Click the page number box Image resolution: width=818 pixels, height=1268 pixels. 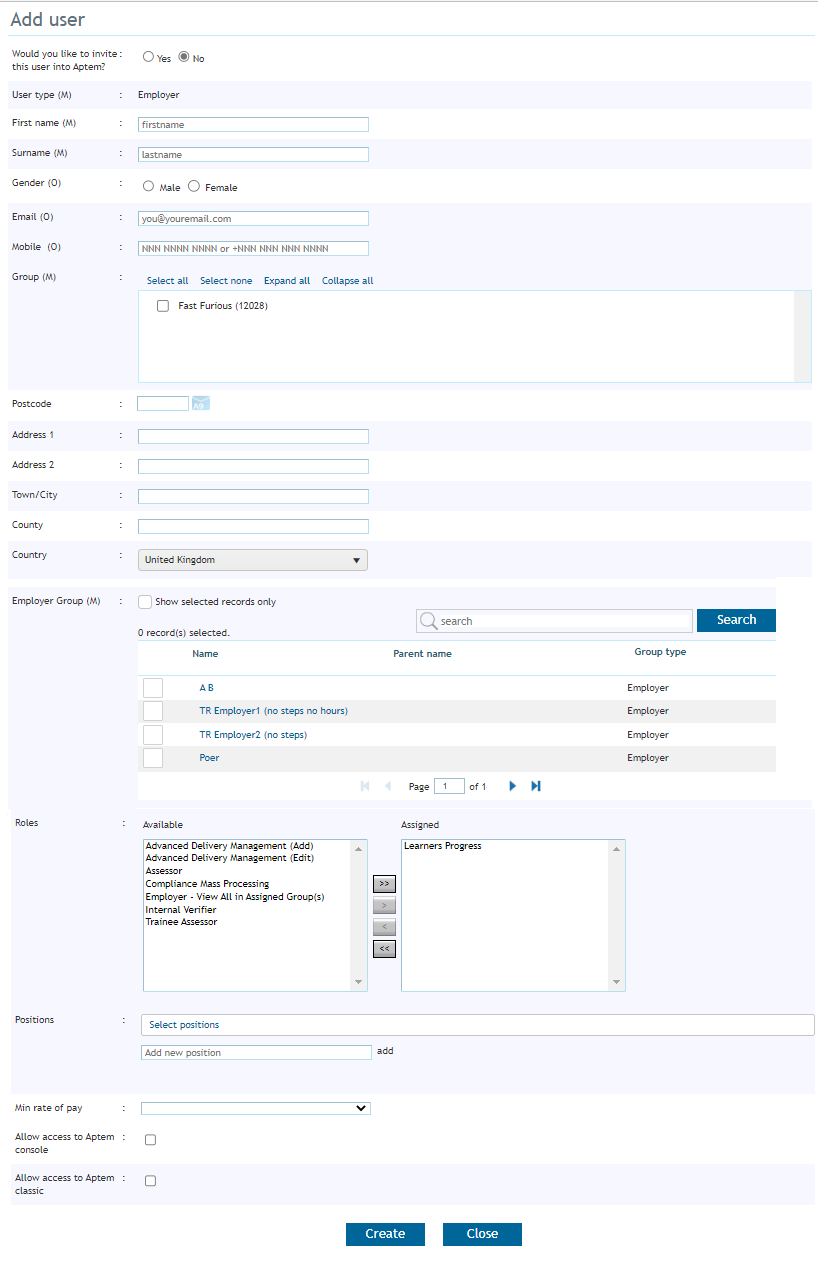click(x=449, y=786)
